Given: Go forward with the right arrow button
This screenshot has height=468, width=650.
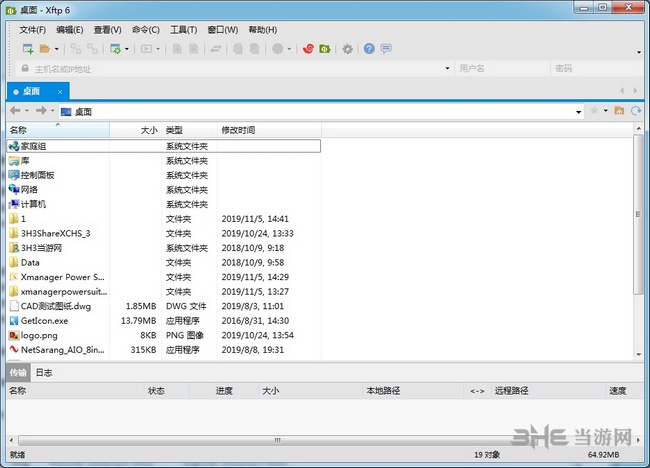Looking at the screenshot, I should [41, 111].
